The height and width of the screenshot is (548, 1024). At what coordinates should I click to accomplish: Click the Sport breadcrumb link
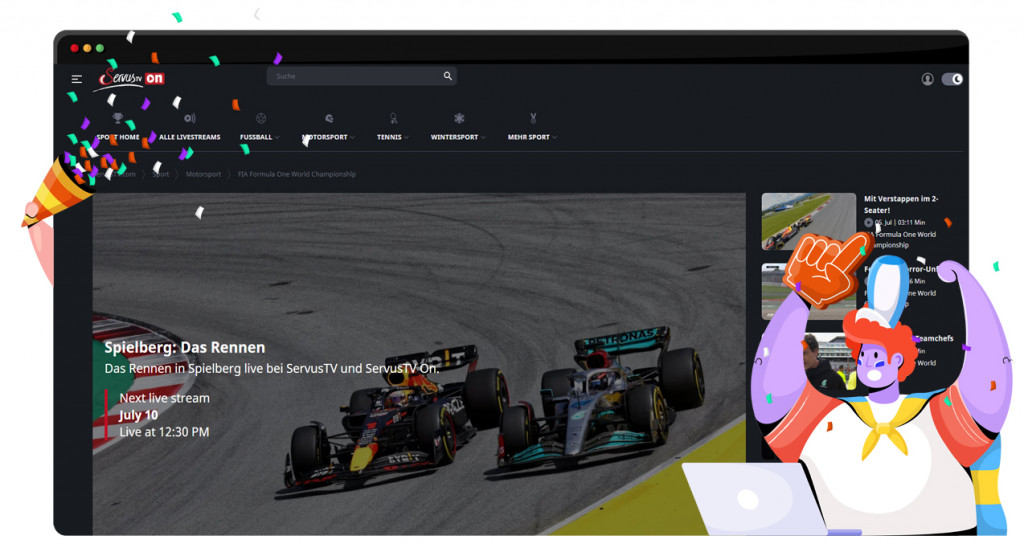click(161, 174)
